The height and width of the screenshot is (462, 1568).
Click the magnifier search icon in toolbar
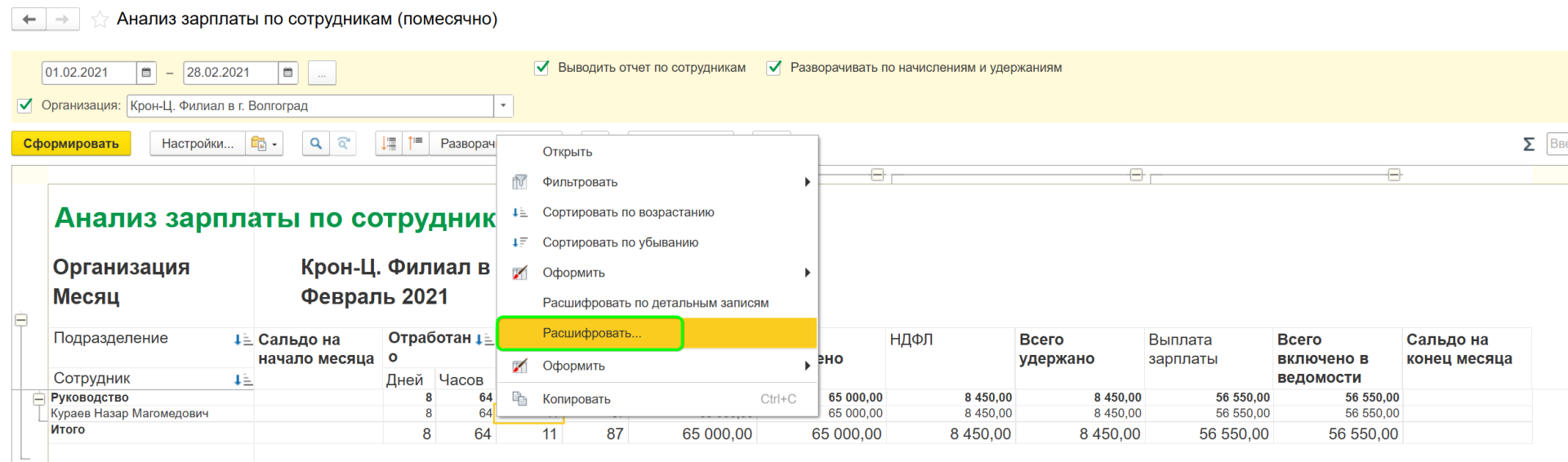315,144
